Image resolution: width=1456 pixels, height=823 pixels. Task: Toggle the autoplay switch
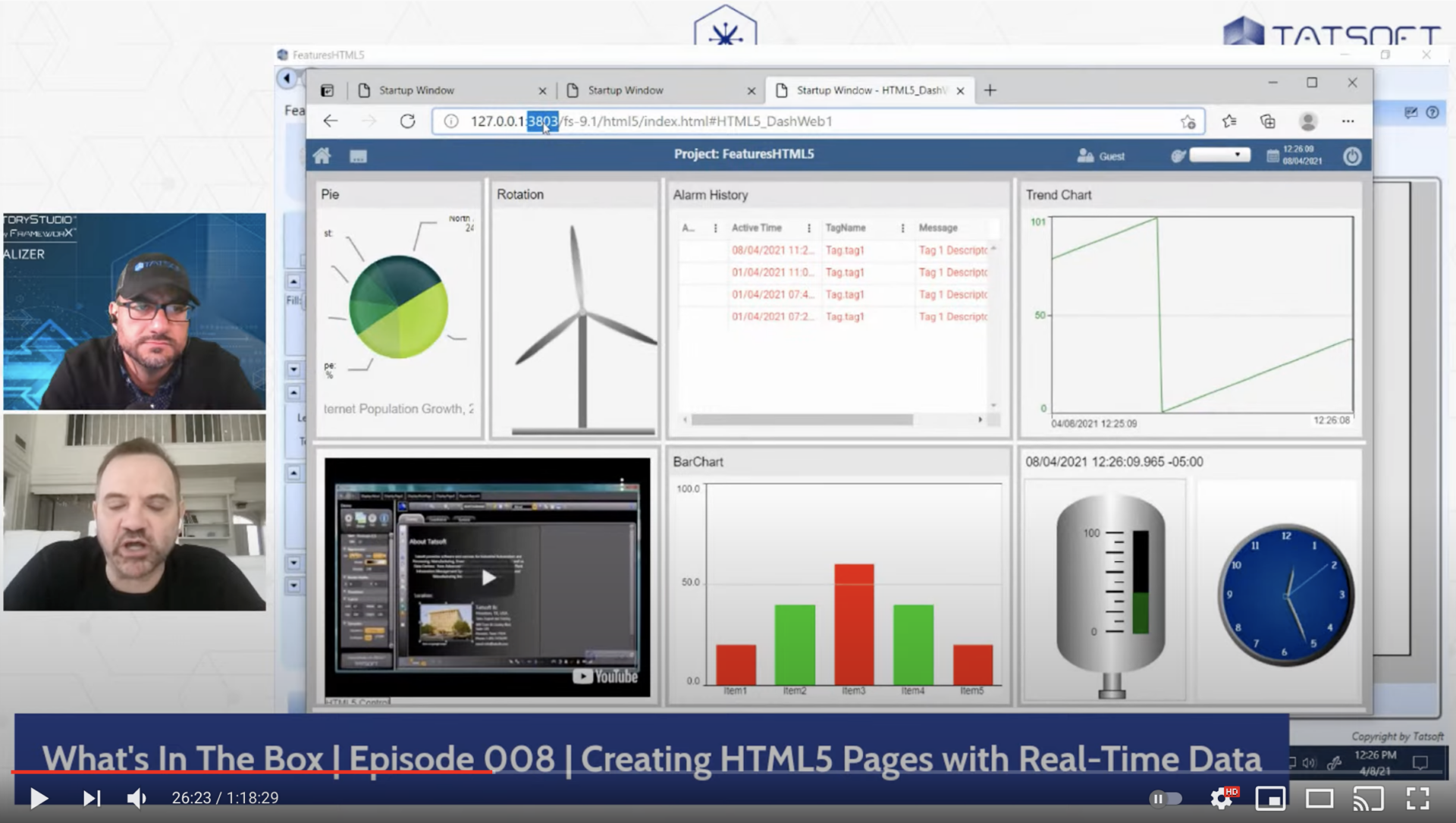point(1166,798)
